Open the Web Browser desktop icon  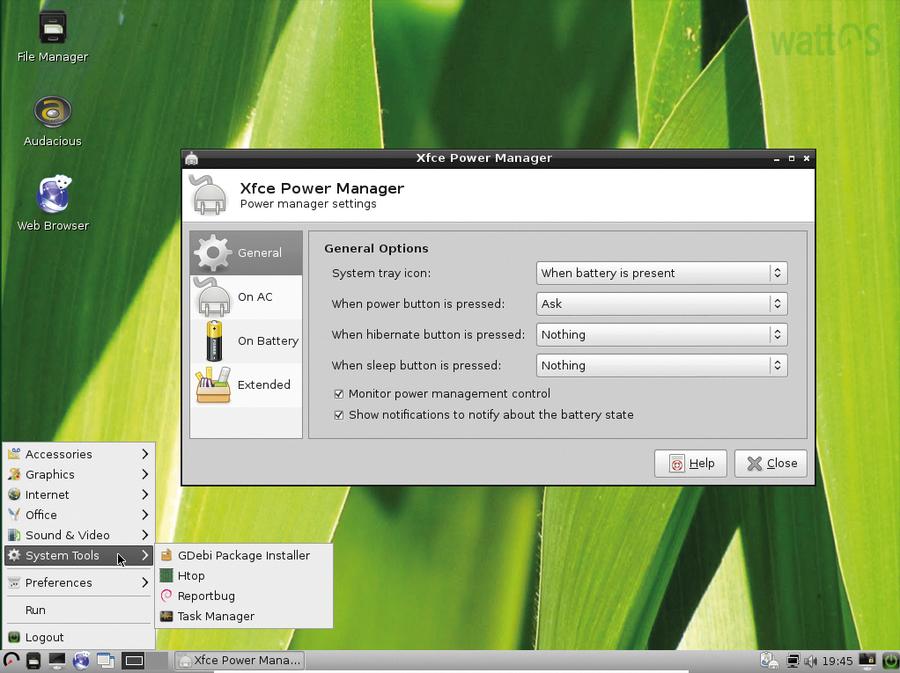[x=53, y=204]
